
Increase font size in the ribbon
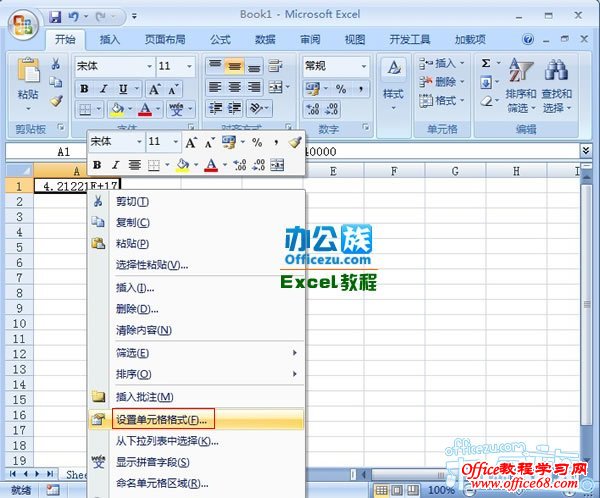point(155,89)
